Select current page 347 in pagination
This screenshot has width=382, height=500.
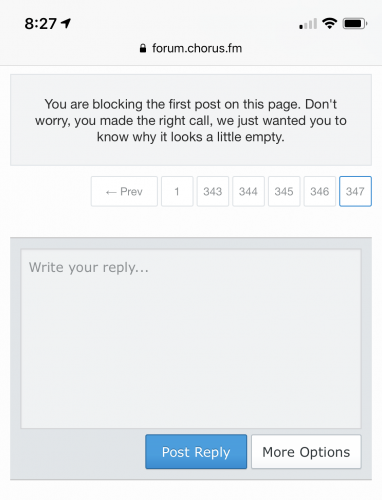tap(355, 191)
